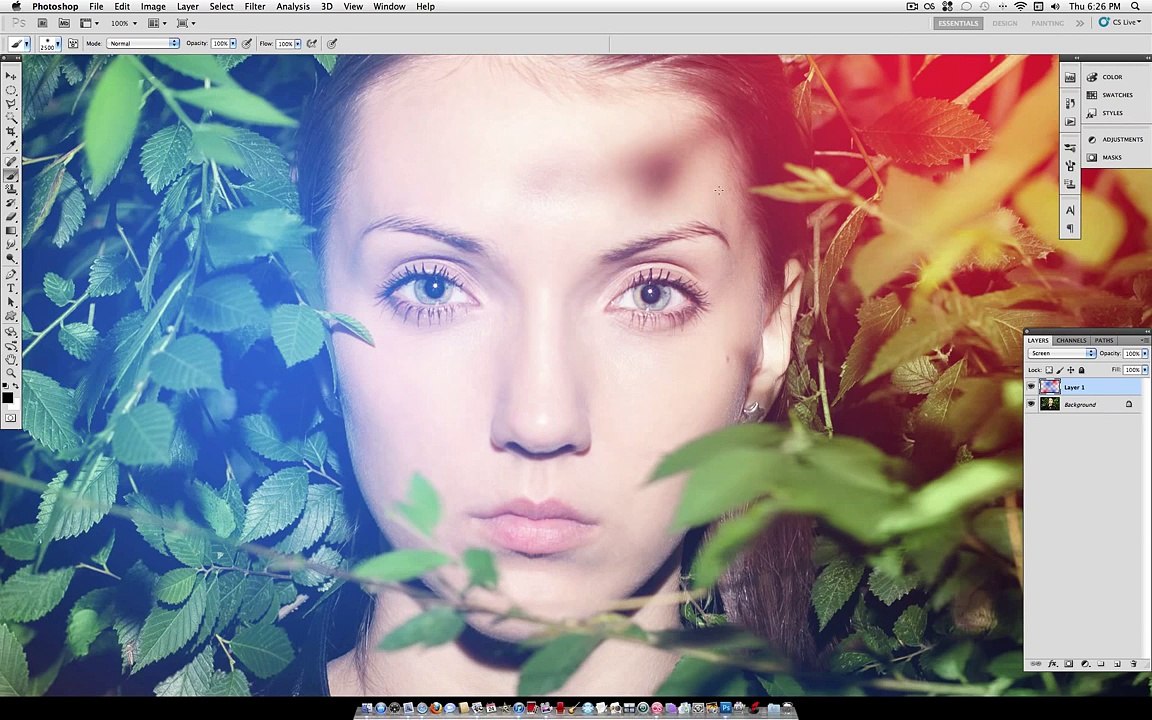Toggle Quick Mask mode
Screen dimensions: 1152x720
coord(11,419)
